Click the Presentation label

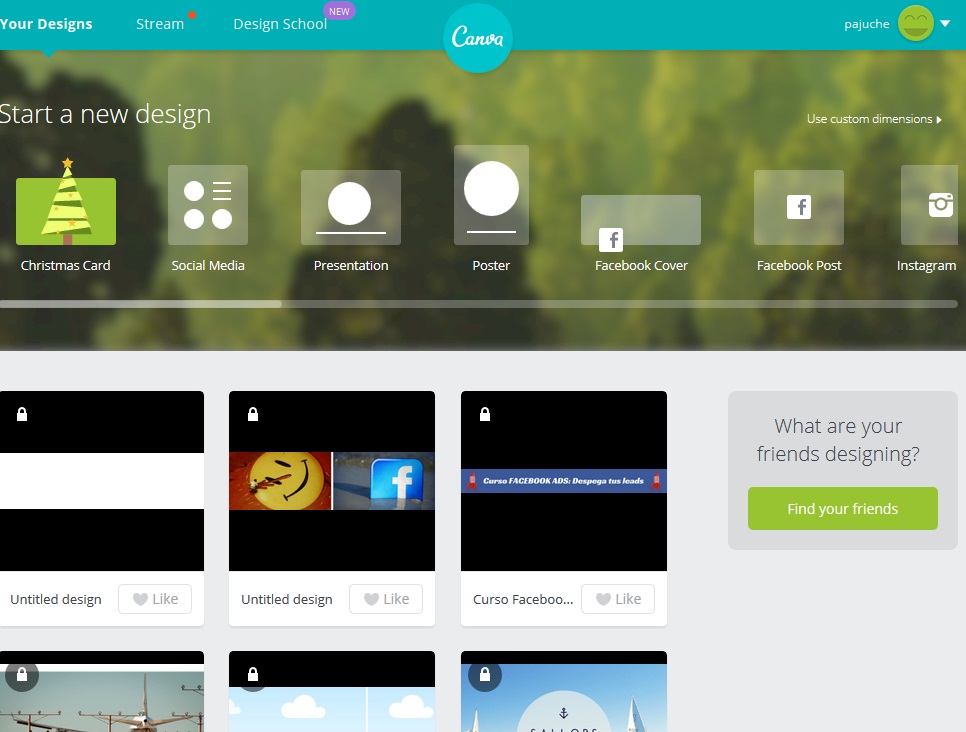click(x=351, y=266)
